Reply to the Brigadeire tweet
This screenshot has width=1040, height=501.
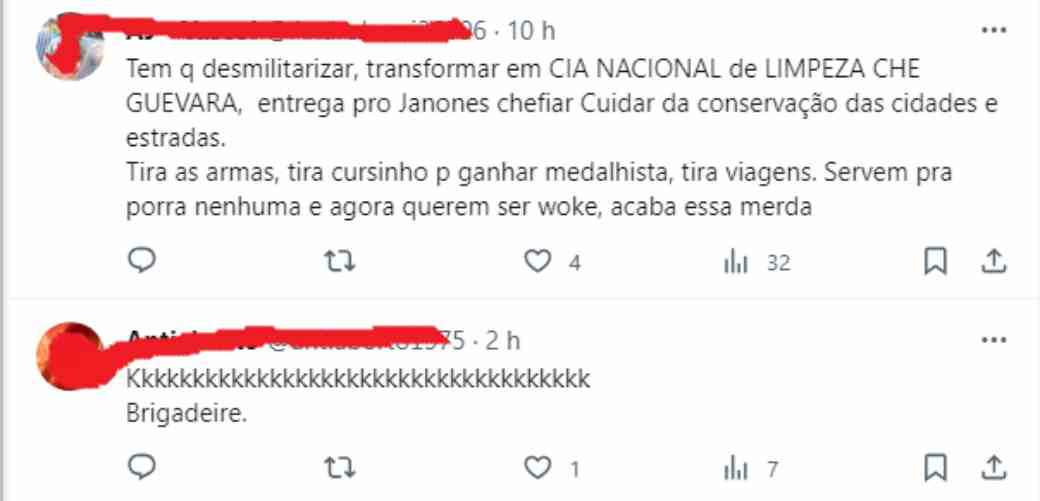pyautogui.click(x=141, y=468)
